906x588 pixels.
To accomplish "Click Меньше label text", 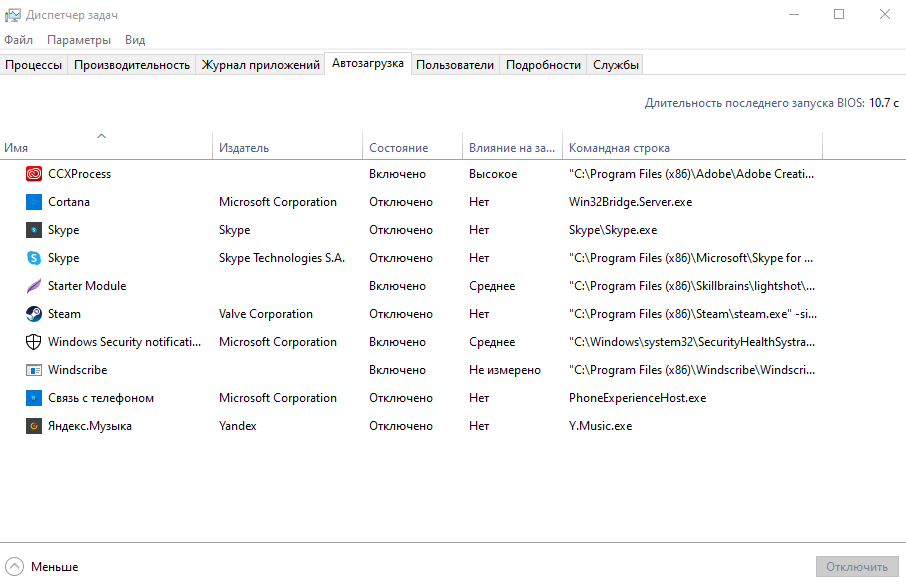I will (54, 567).
